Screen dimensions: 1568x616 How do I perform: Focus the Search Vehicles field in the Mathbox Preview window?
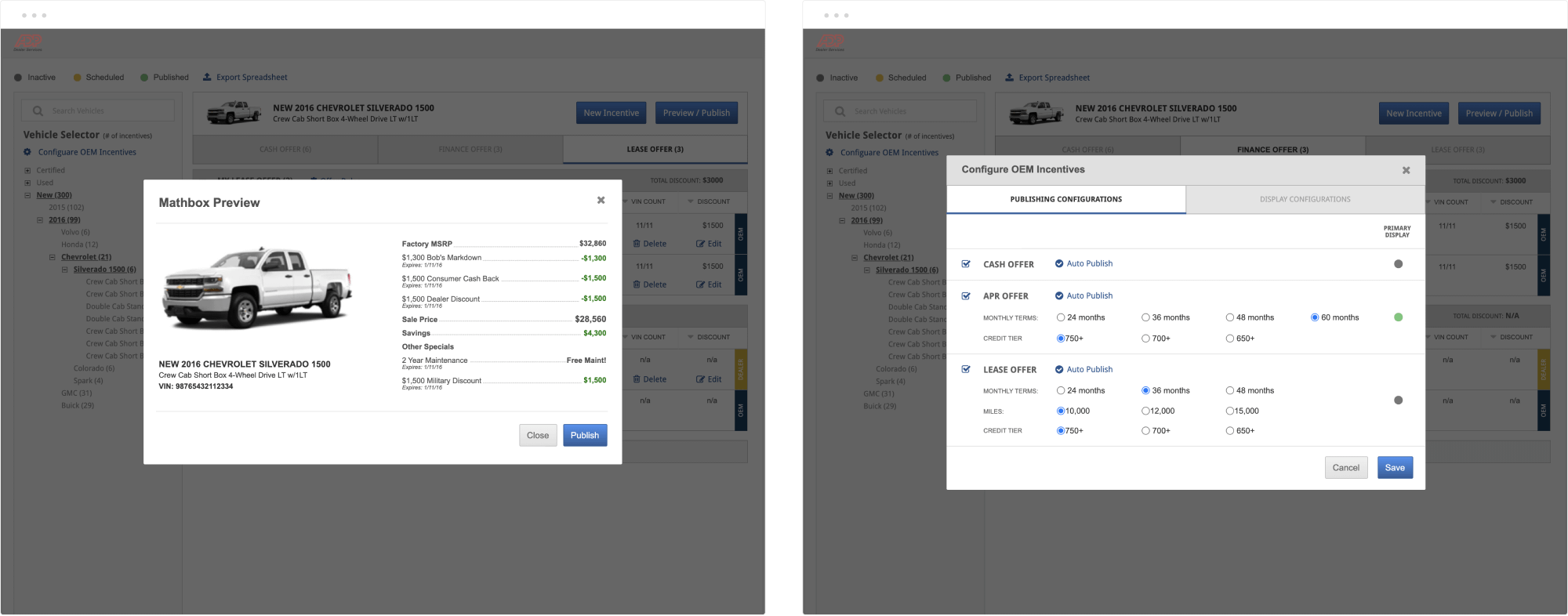pos(98,111)
